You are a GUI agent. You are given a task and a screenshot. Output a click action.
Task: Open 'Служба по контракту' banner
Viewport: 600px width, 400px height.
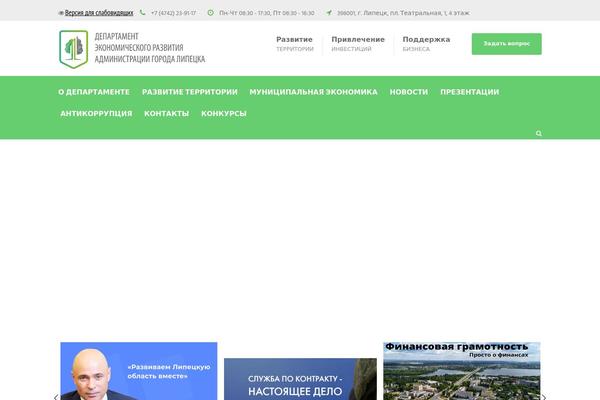[300, 379]
